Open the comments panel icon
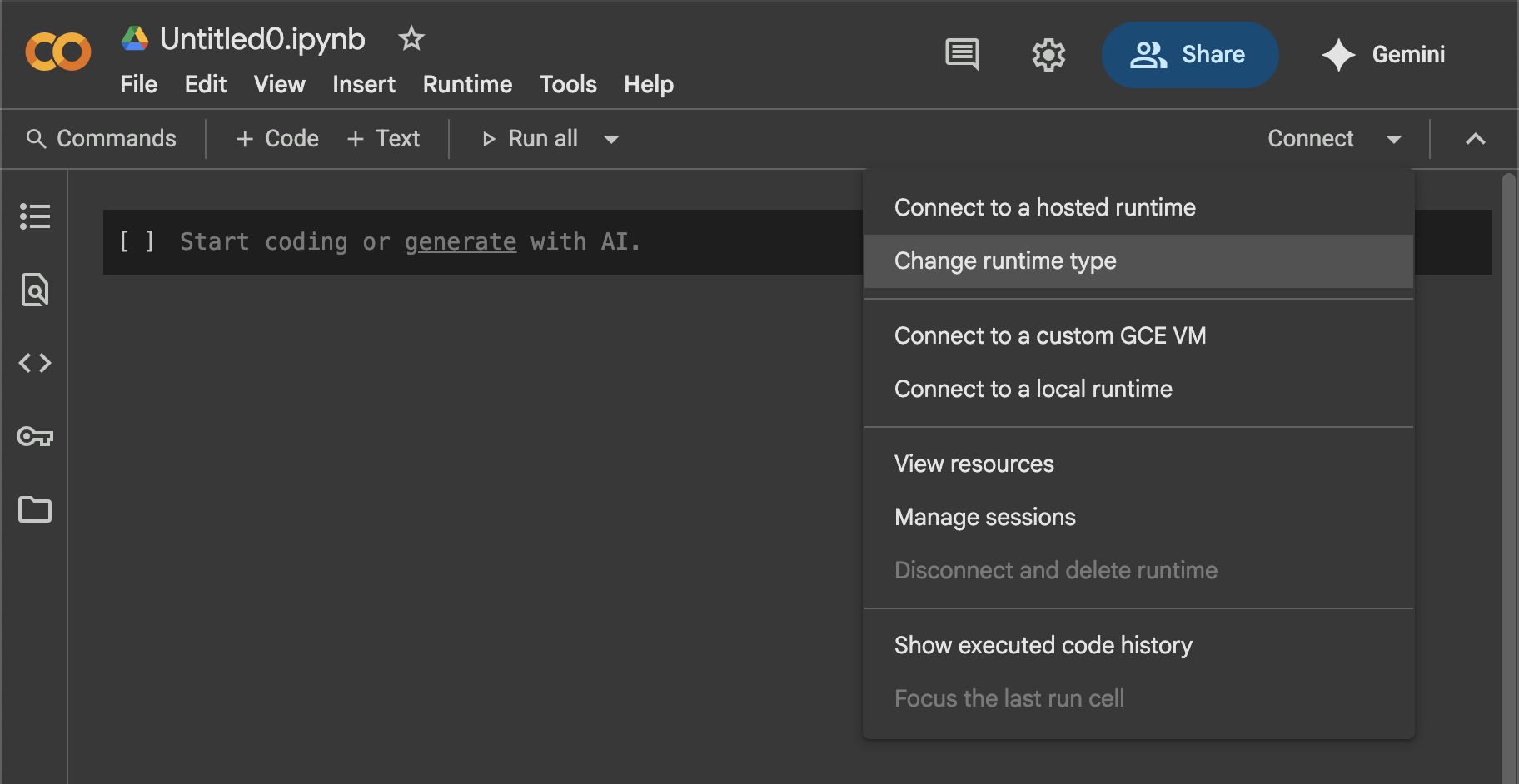 click(962, 55)
